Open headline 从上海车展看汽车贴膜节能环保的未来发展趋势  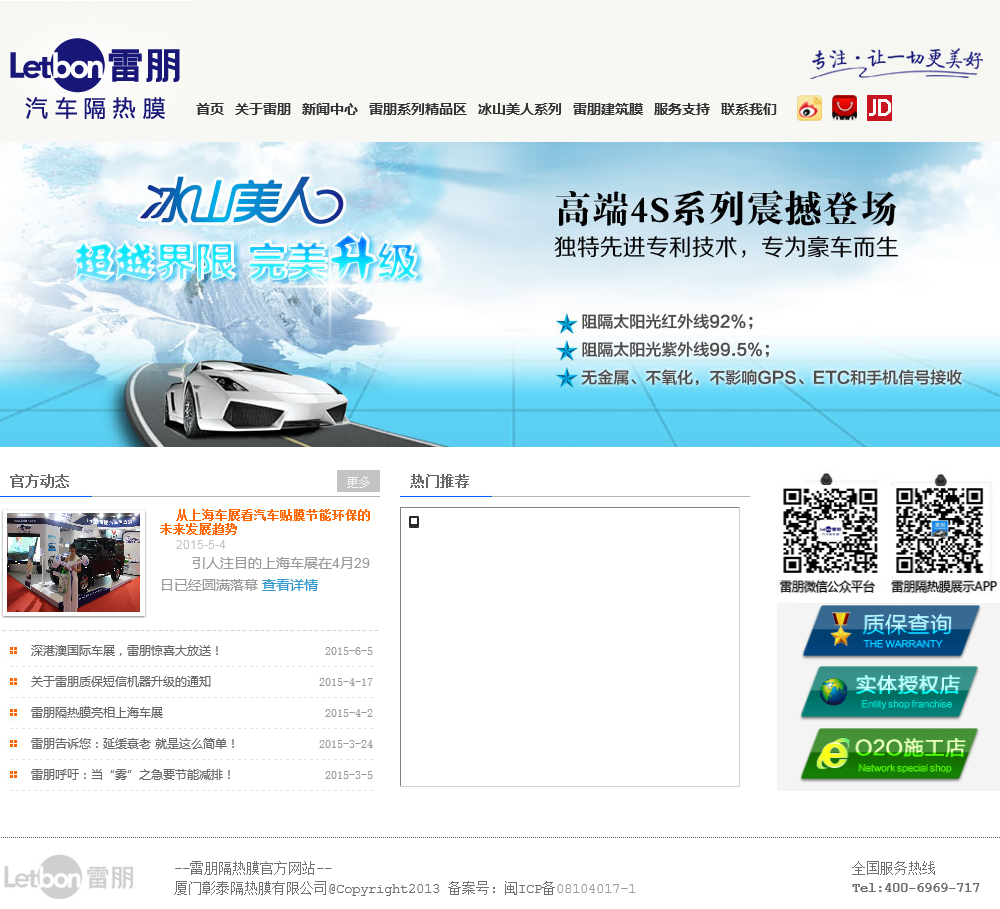(265, 522)
